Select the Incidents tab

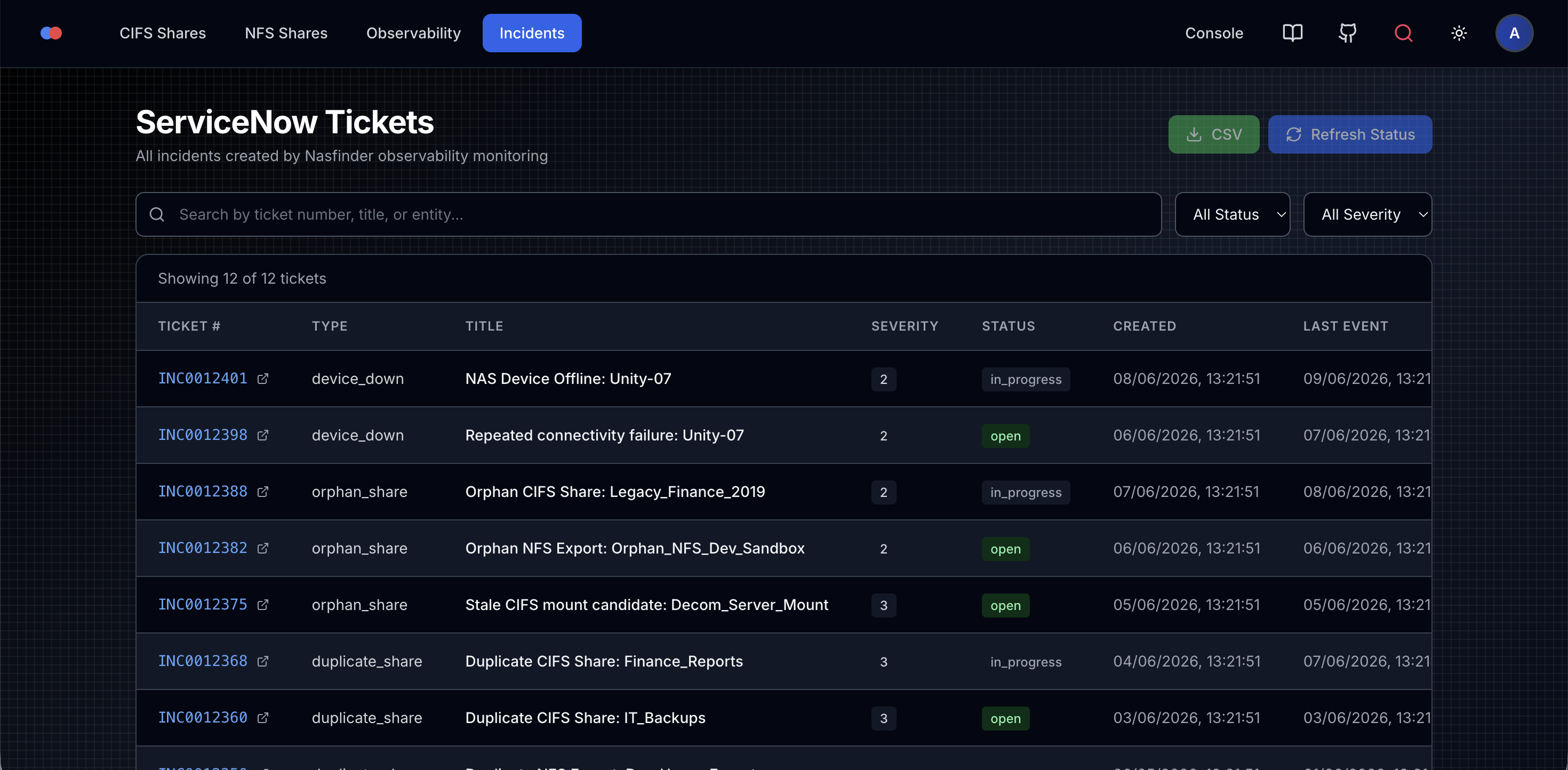click(532, 33)
